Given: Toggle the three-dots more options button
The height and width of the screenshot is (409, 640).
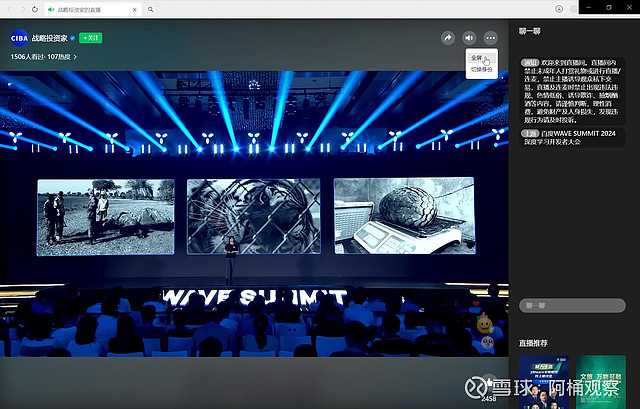Looking at the screenshot, I should point(491,38).
